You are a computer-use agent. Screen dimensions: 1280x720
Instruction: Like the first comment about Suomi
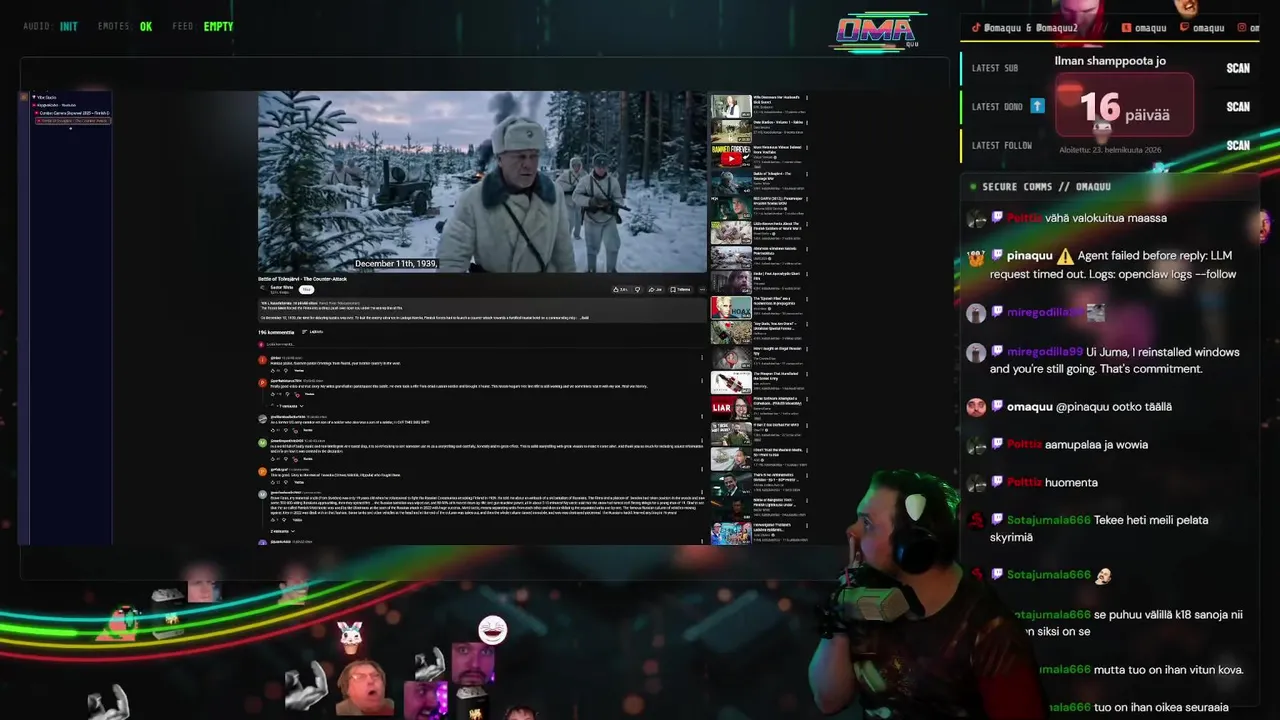coord(272,370)
